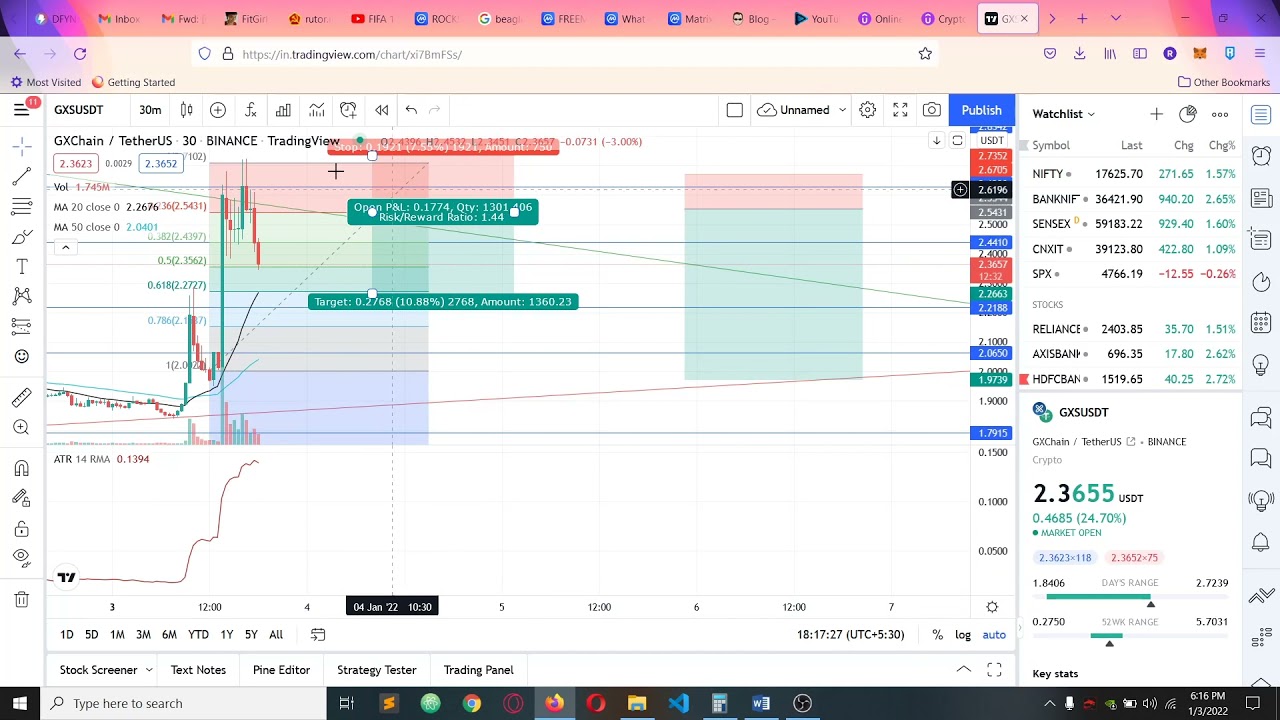
Task: Select the RELIANCE row in watchlist
Action: 1130,329
